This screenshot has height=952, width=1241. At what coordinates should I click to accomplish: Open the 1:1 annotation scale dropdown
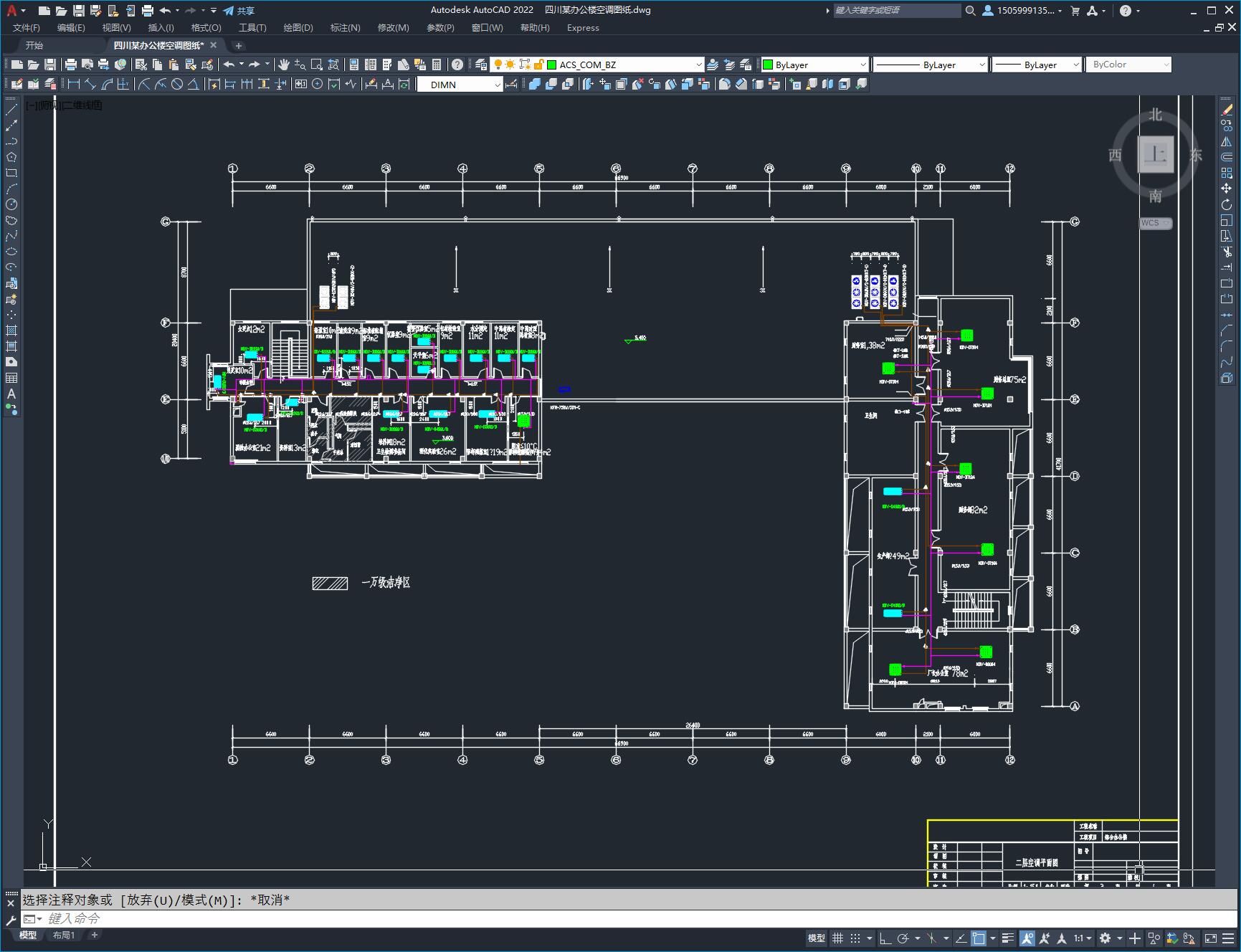click(x=1083, y=938)
